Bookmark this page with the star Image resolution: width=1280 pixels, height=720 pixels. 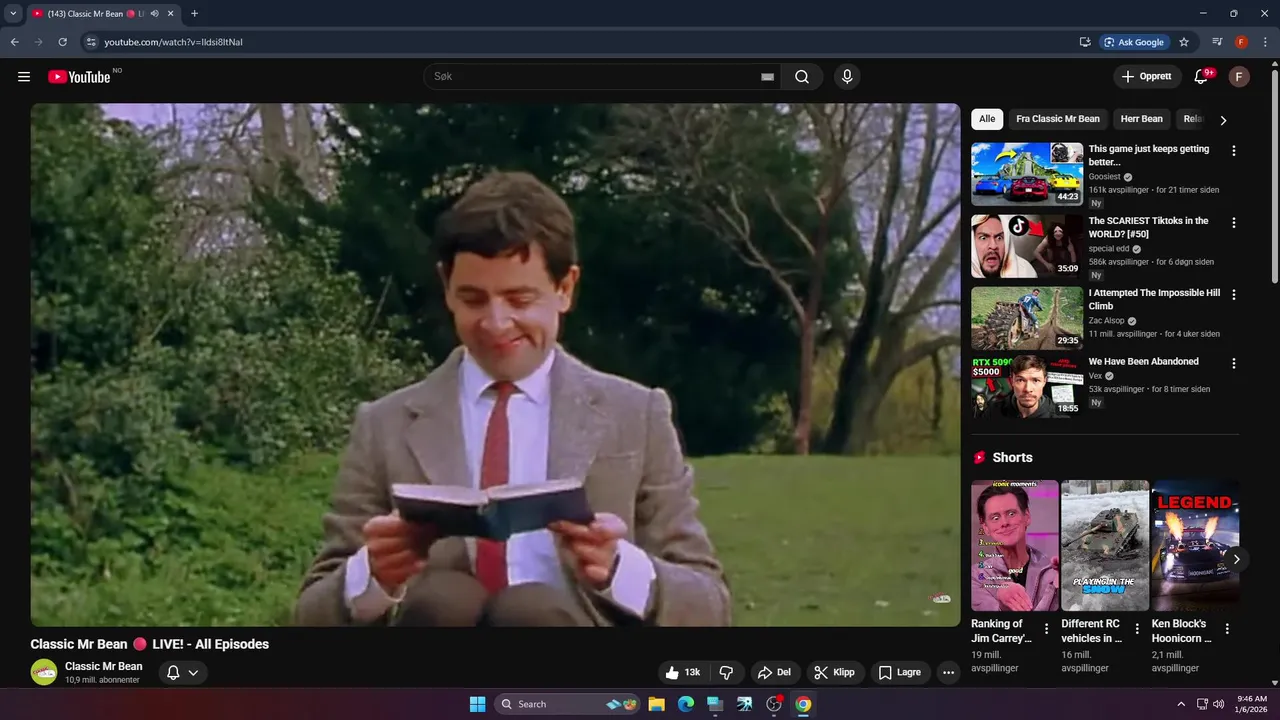point(1184,42)
